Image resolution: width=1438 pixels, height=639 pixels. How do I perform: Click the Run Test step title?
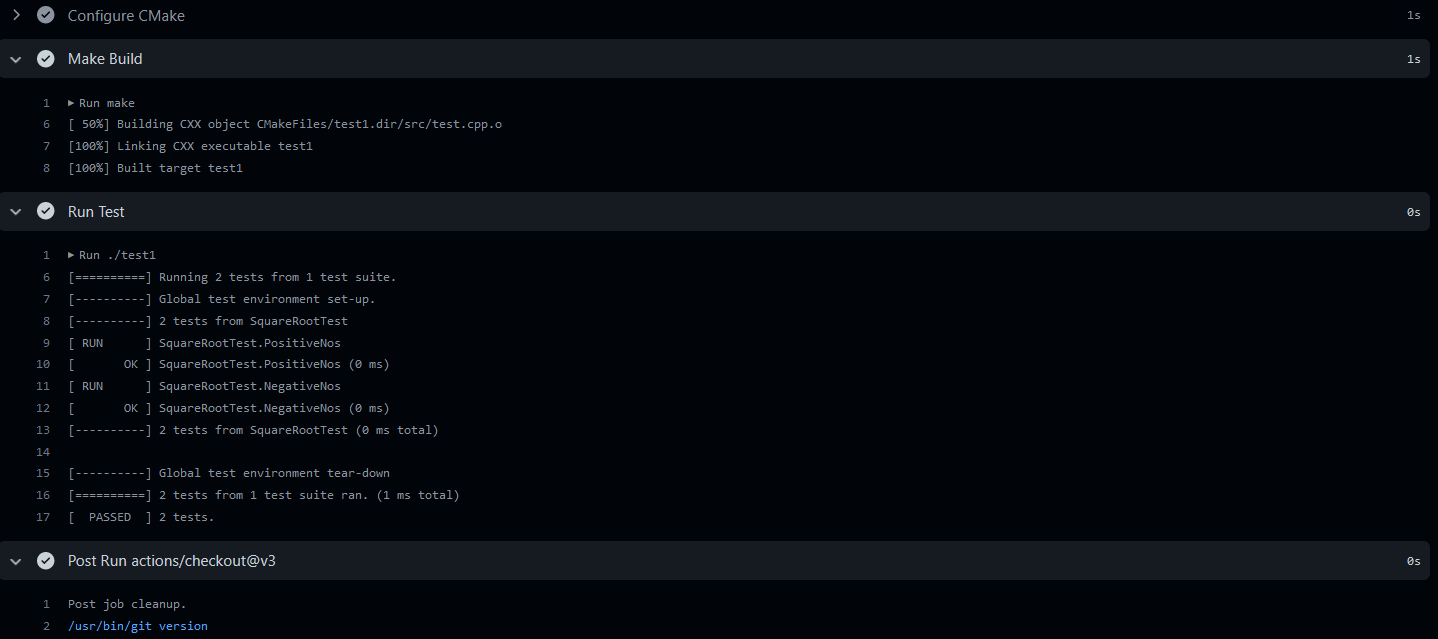point(96,211)
